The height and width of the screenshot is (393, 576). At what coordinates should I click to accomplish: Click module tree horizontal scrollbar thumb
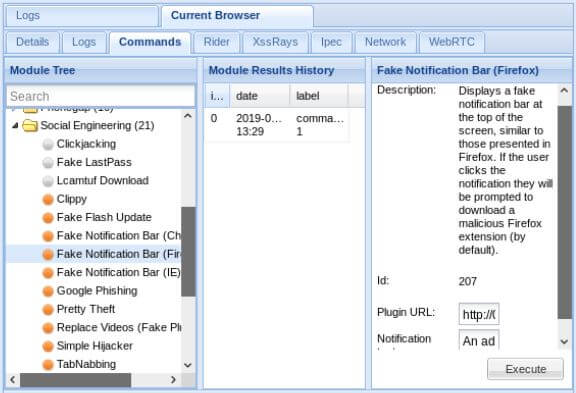pos(75,380)
